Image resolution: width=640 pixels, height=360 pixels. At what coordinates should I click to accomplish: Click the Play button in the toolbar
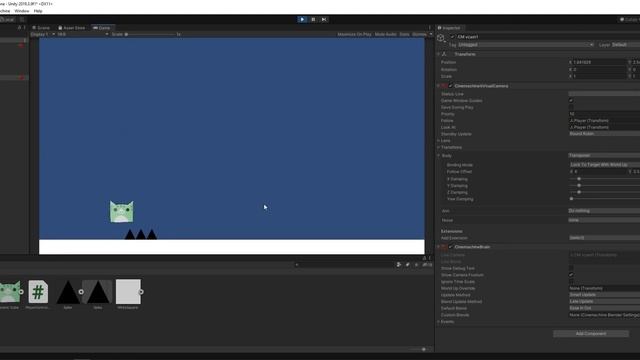302,19
